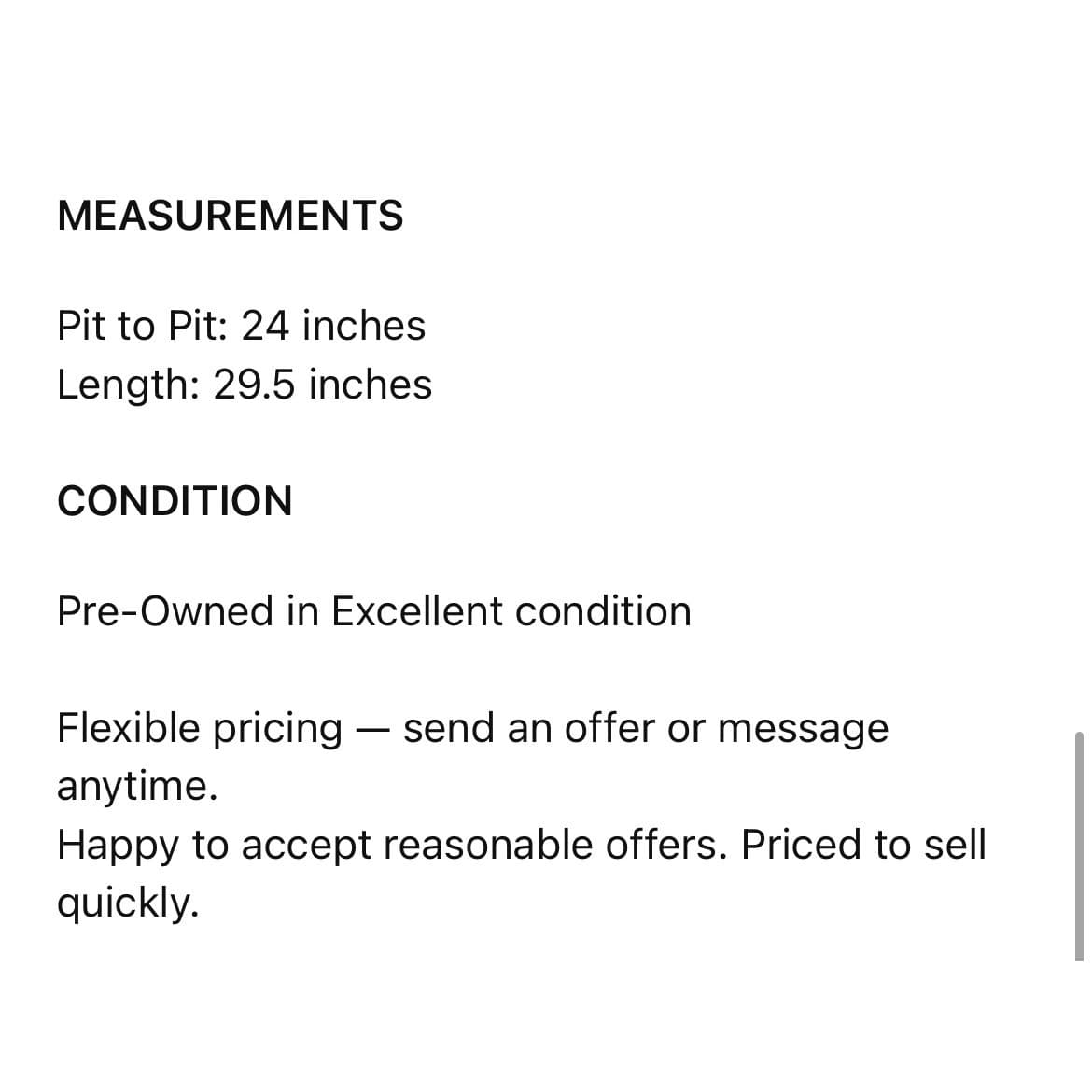Click 'send an offer or message' text

(646, 730)
